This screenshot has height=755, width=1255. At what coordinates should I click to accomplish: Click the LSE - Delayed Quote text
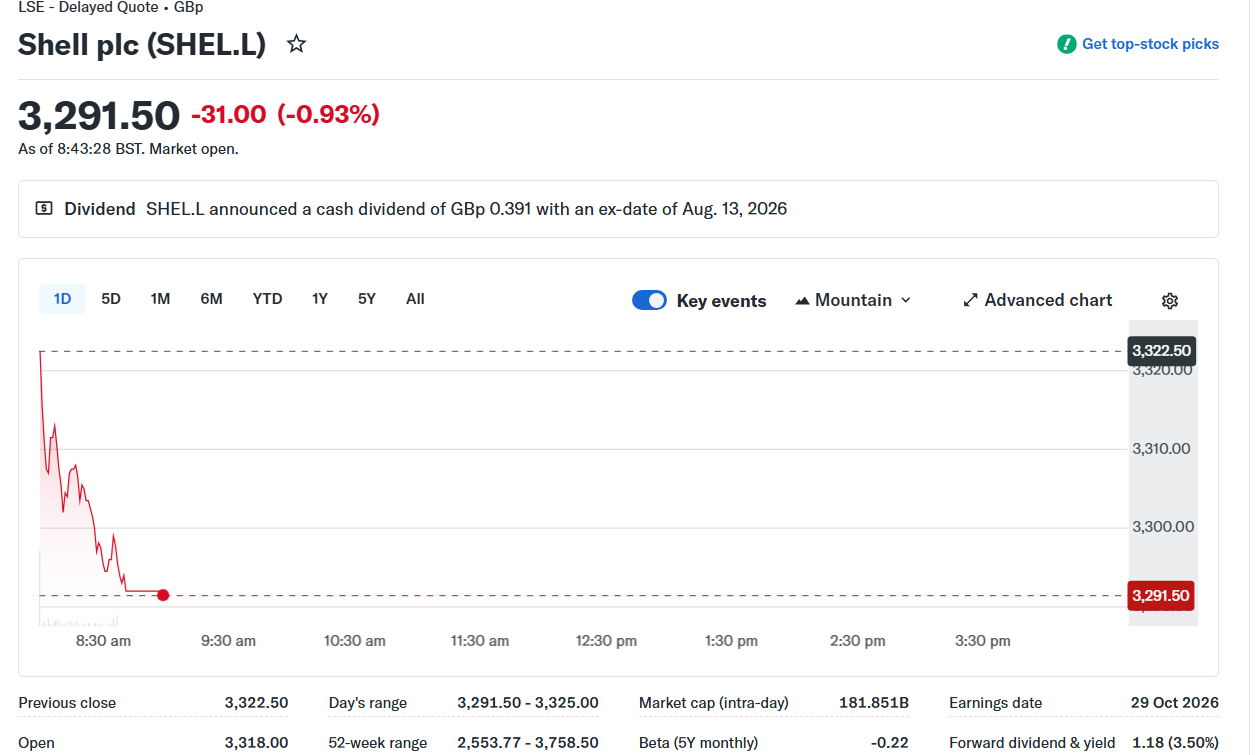pyautogui.click(x=88, y=7)
